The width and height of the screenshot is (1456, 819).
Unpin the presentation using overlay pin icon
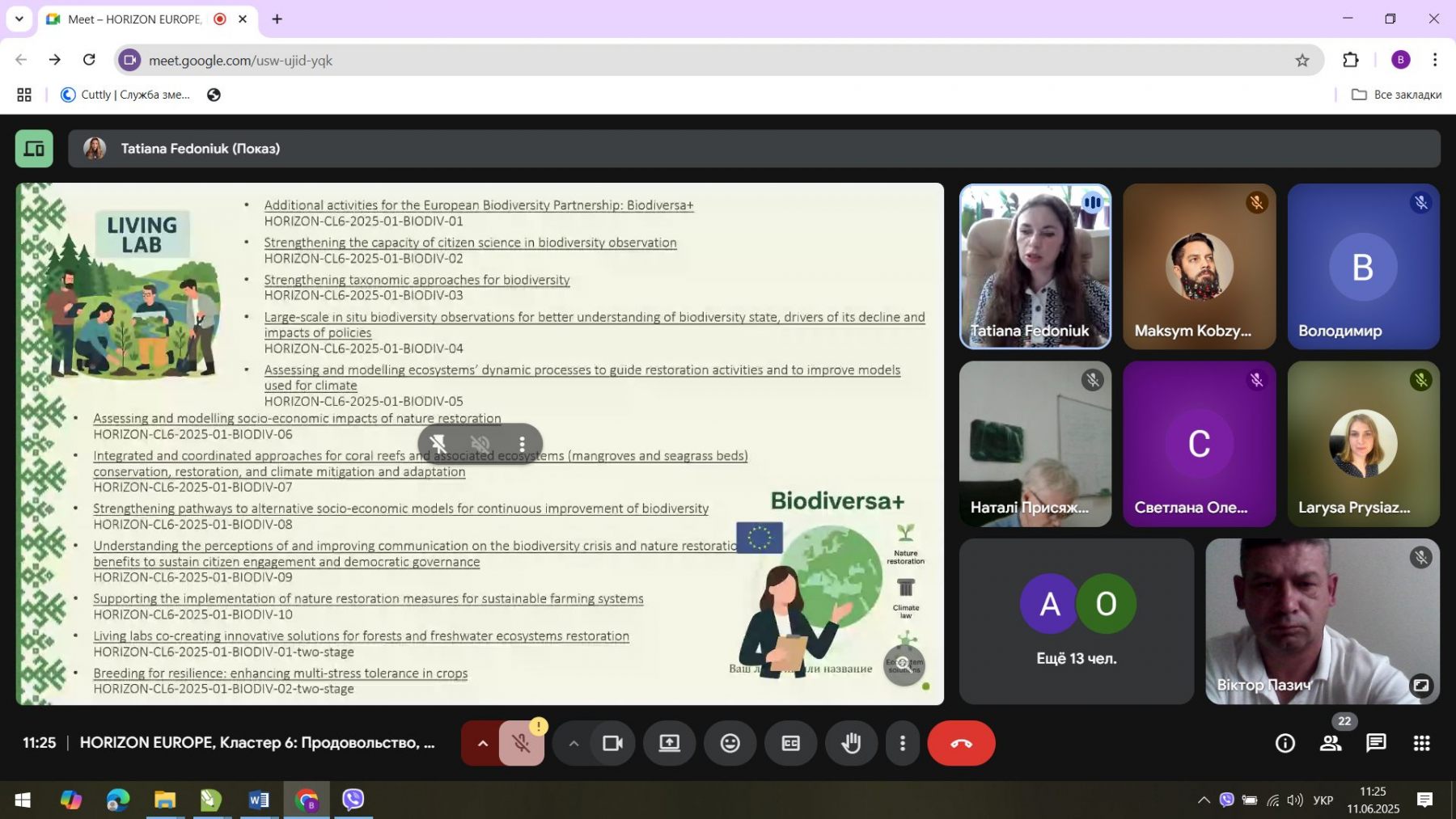tap(438, 444)
